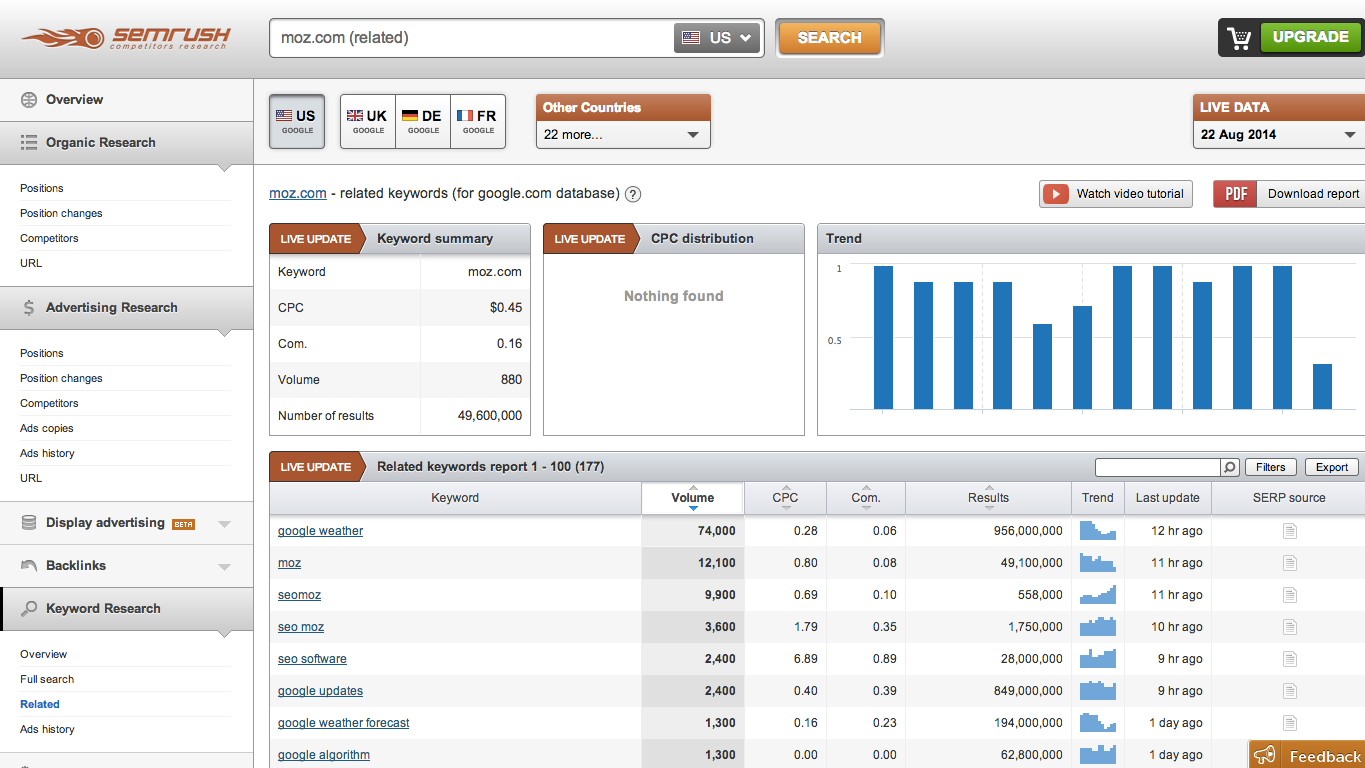Image resolution: width=1365 pixels, height=768 pixels.
Task: Open Organic Research Competitors
Action: pos(49,238)
